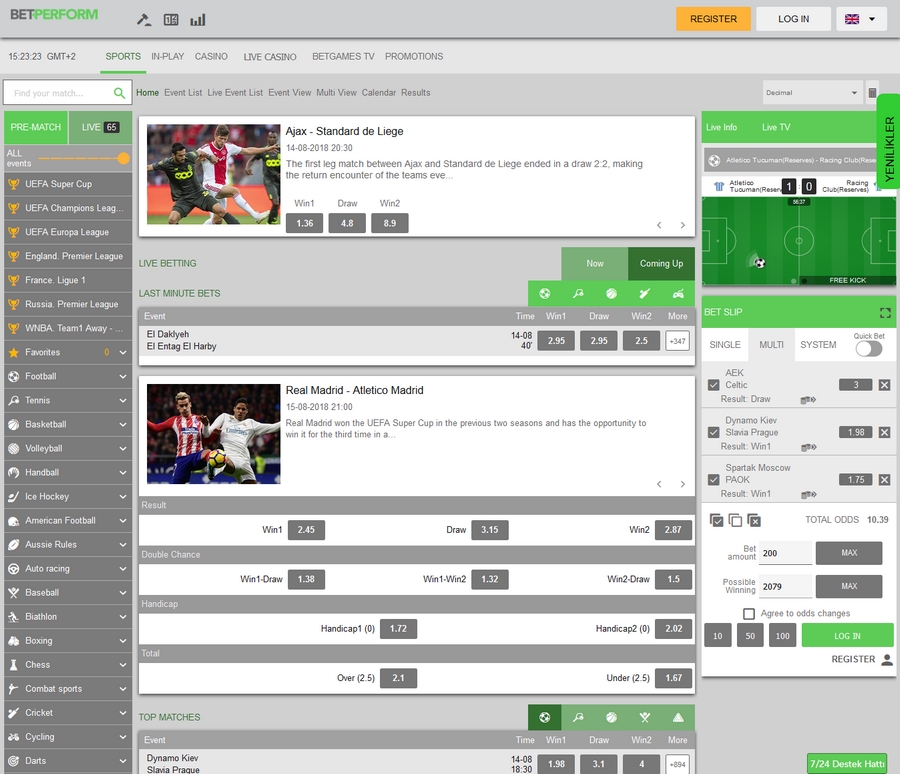Click the orange REGISTER button
Screen dimensions: 900x774
(713, 19)
